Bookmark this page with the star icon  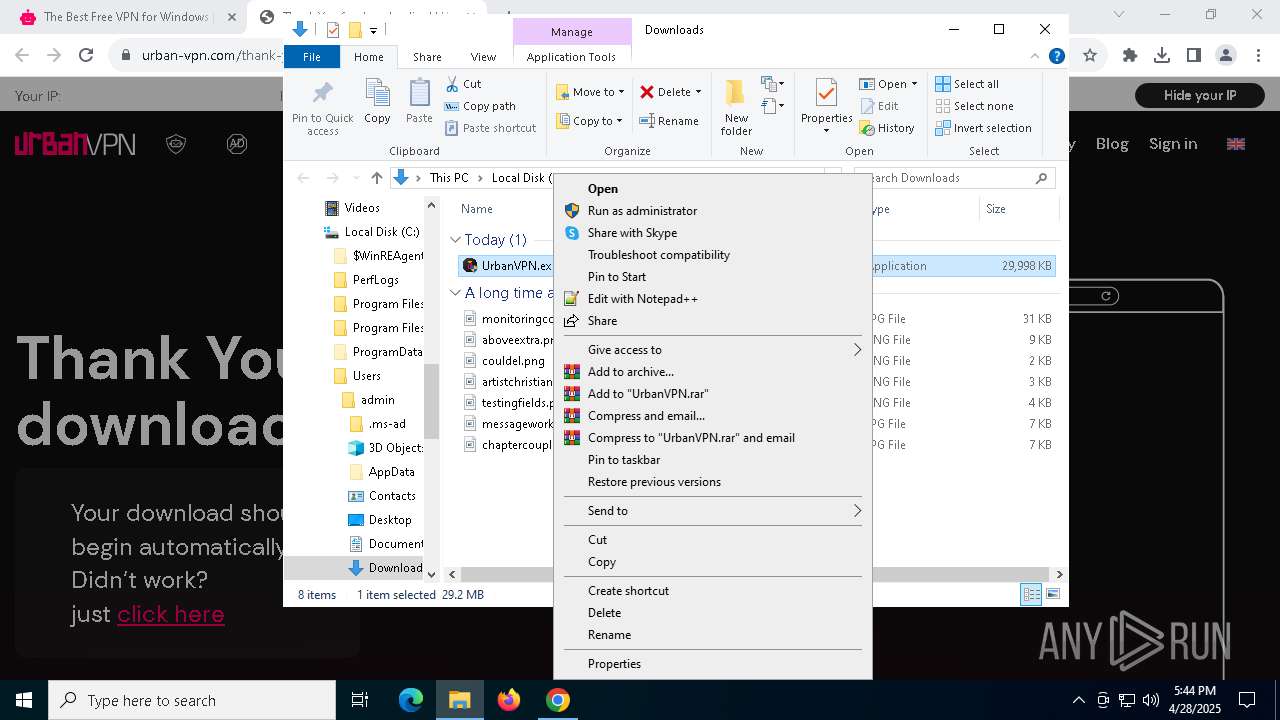click(x=1090, y=56)
